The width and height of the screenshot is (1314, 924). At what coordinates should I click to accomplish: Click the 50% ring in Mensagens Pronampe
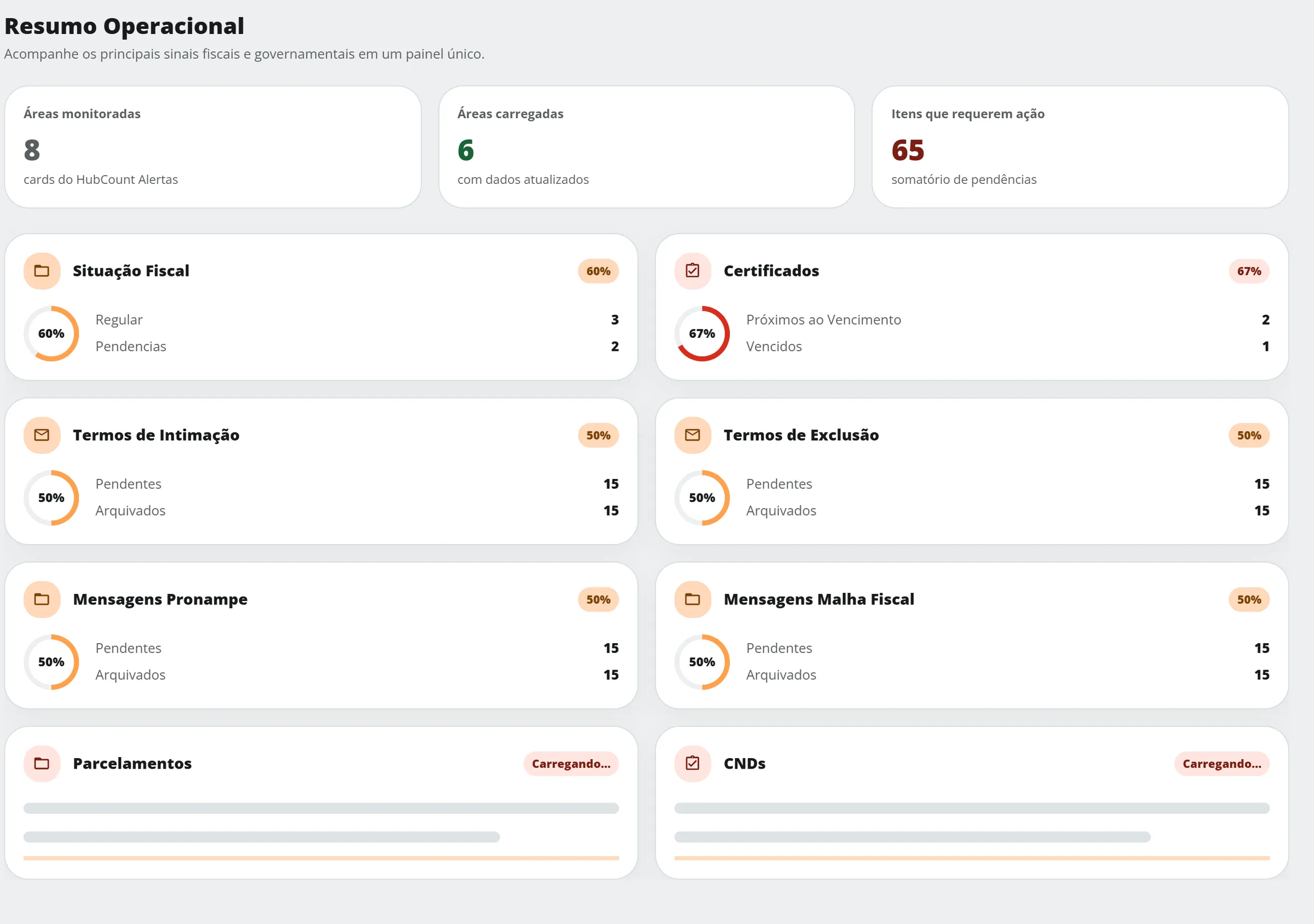[x=51, y=662]
